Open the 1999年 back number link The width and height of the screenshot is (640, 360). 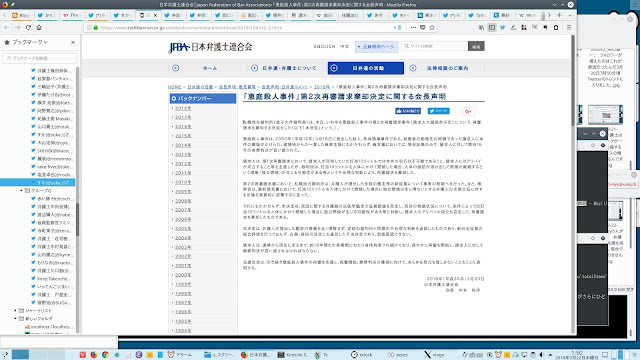click(x=183, y=284)
